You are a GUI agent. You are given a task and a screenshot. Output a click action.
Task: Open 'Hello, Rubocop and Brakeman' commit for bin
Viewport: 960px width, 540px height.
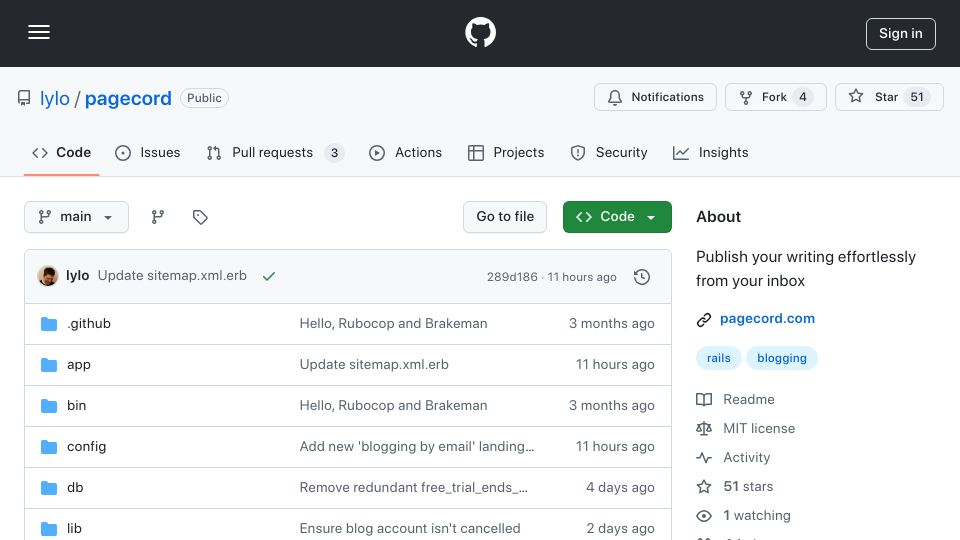[x=393, y=405]
